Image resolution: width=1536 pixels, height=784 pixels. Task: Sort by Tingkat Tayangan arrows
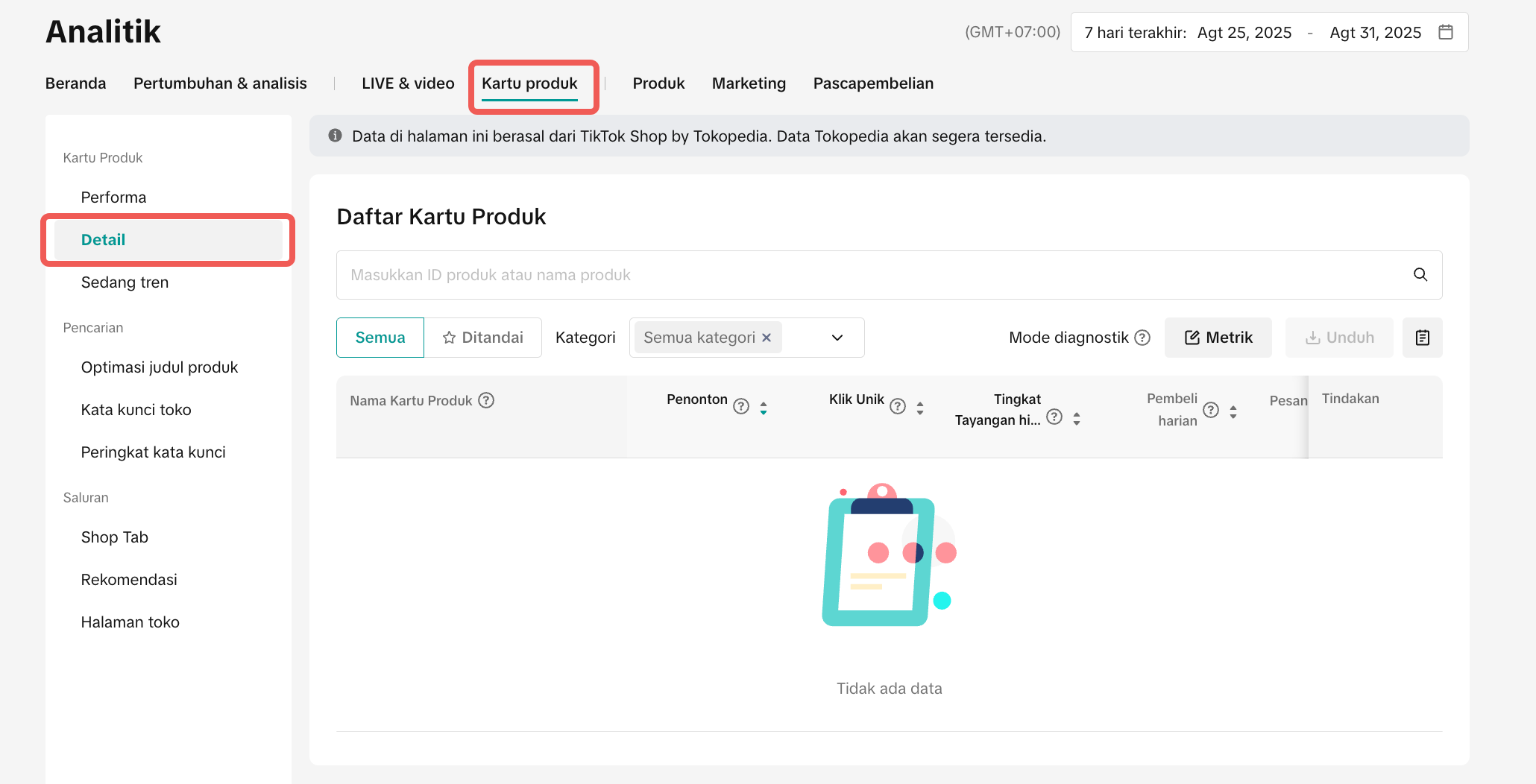click(1077, 419)
